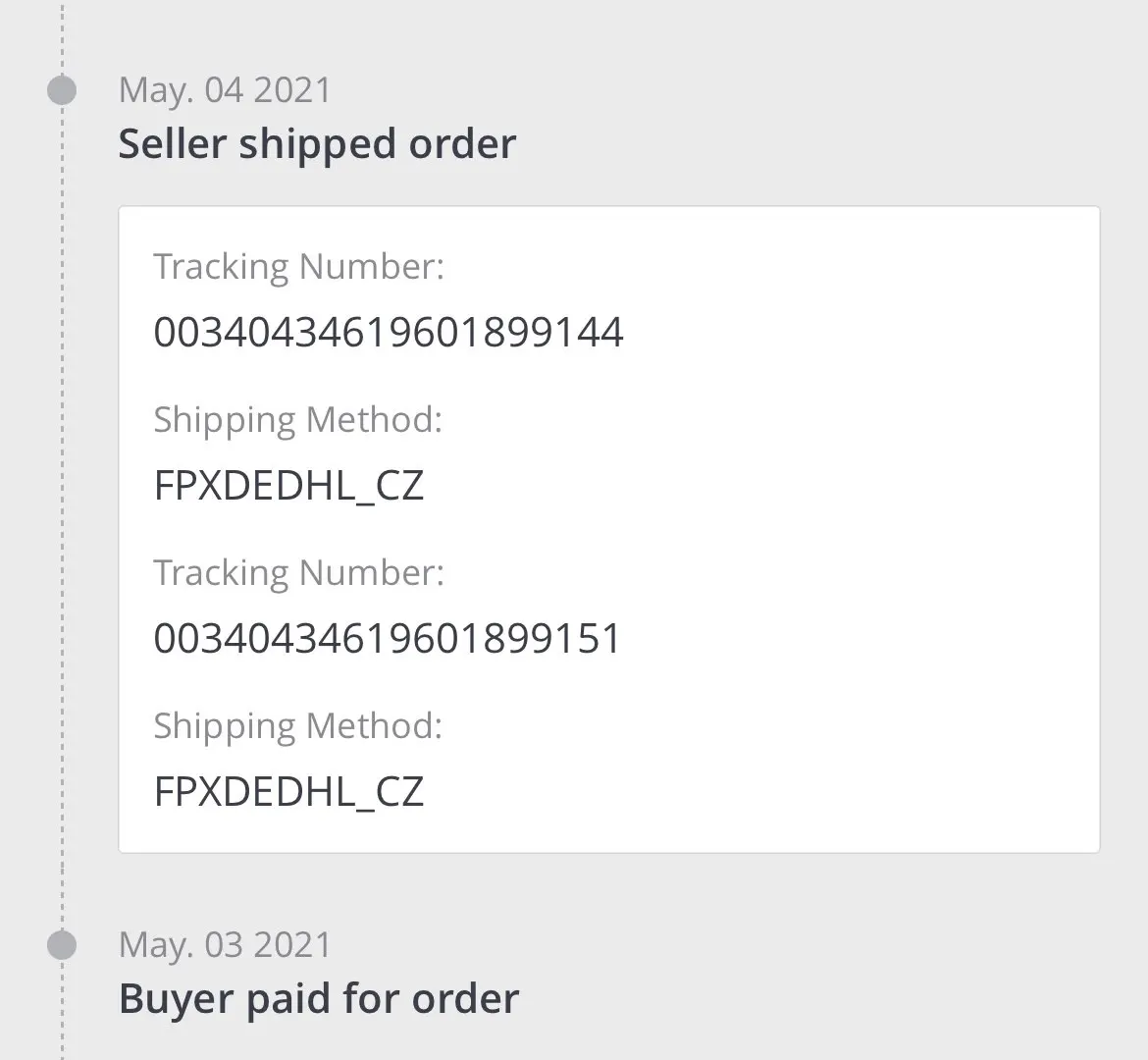Viewport: 1148px width, 1060px height.
Task: Click the second 'Shipping Method:' label
Action: (x=298, y=726)
